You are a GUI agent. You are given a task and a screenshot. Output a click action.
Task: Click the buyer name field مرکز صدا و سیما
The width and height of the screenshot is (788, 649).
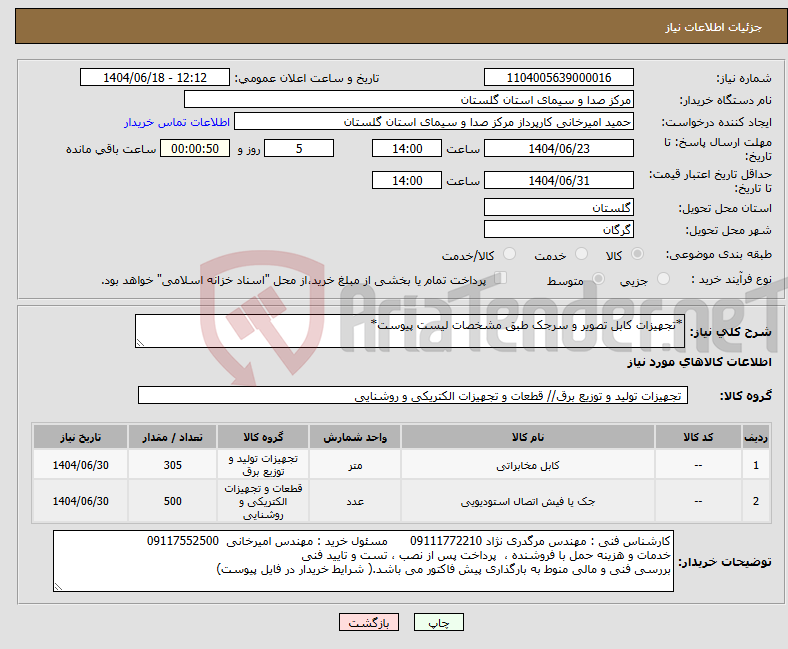[409, 100]
